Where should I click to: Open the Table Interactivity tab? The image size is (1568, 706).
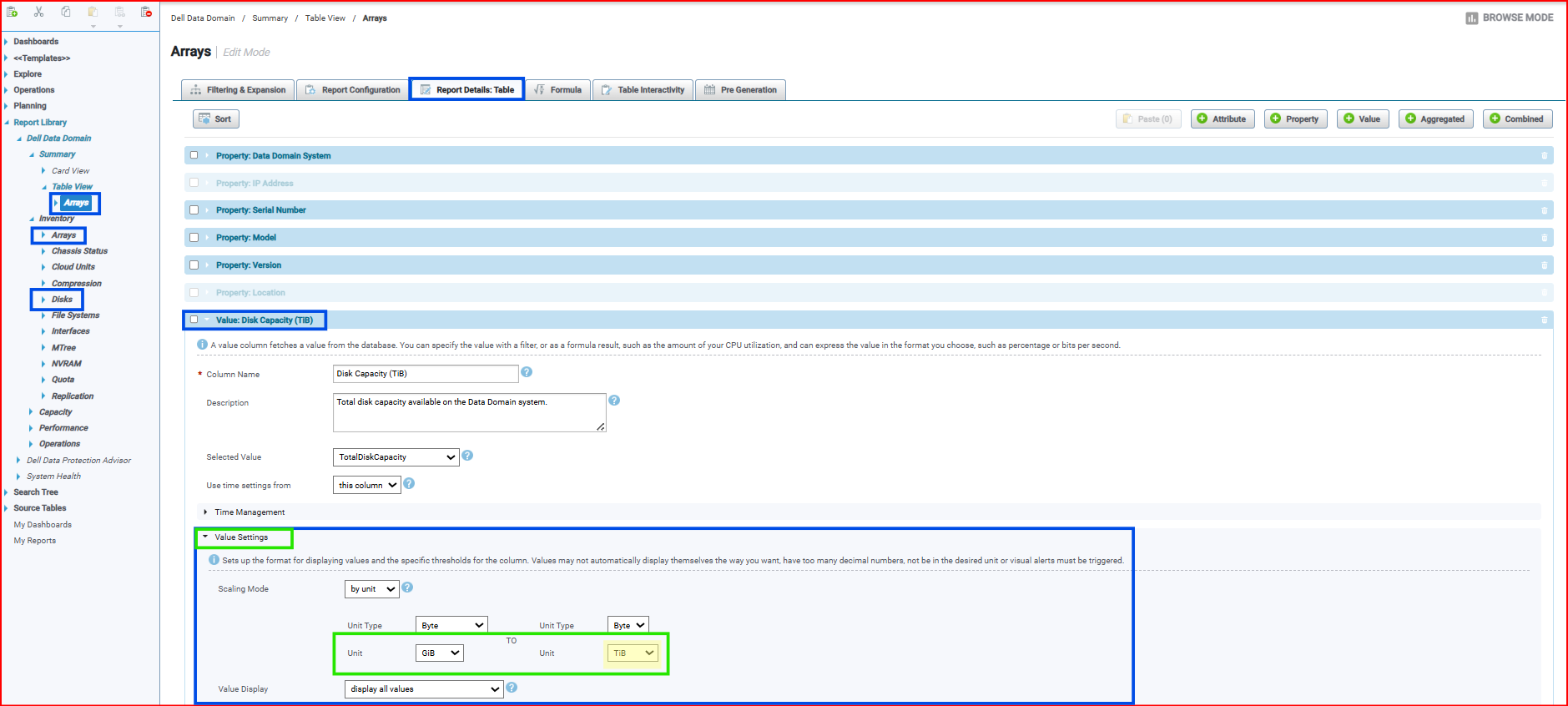[x=643, y=90]
